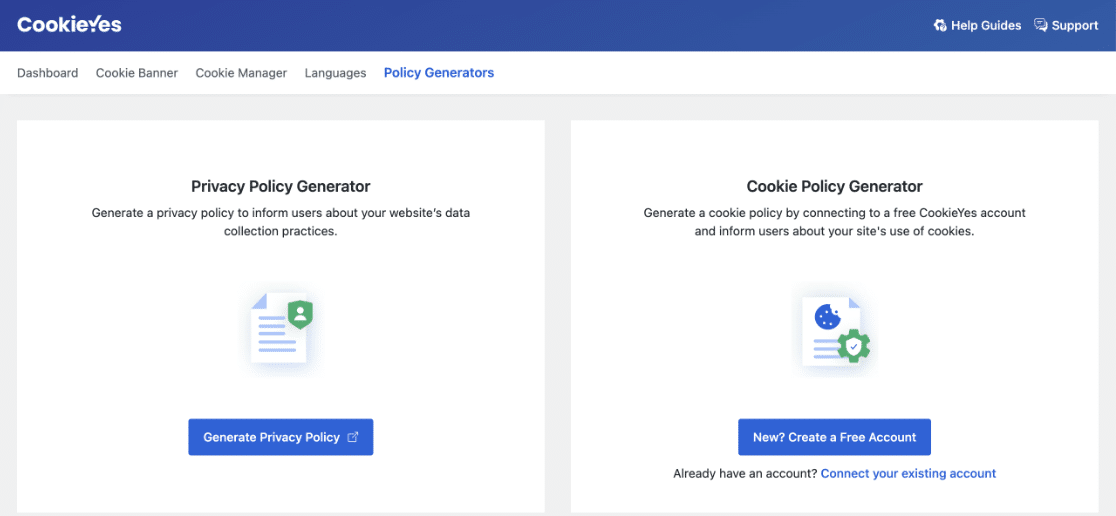Click 'Generate a privacy policy to inform users' description

click(280, 222)
